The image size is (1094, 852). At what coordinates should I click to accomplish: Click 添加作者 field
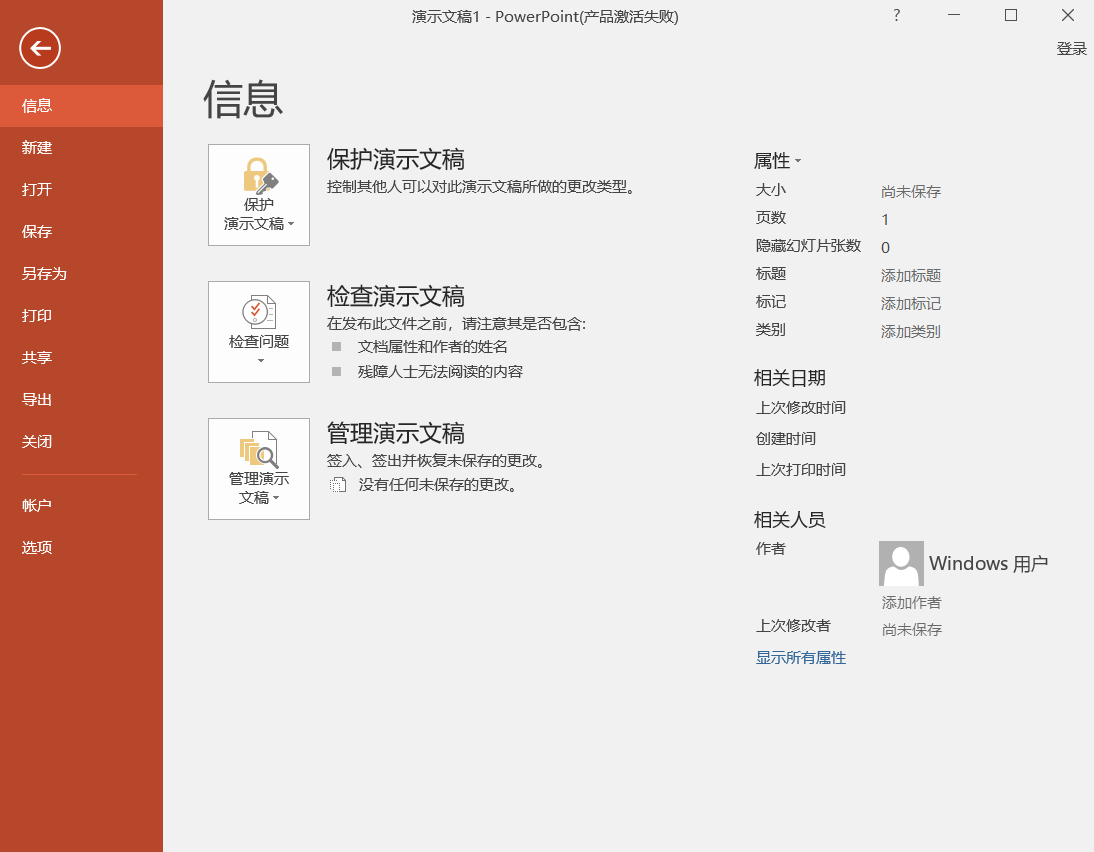[x=911, y=602]
